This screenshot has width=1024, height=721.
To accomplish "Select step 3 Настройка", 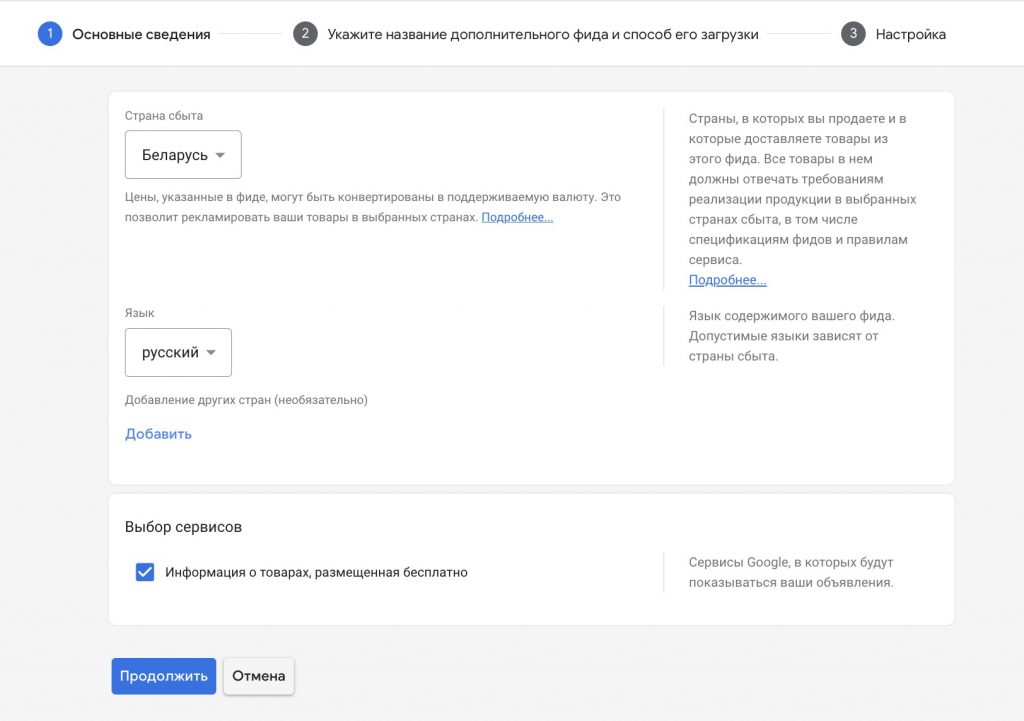I will coord(893,34).
